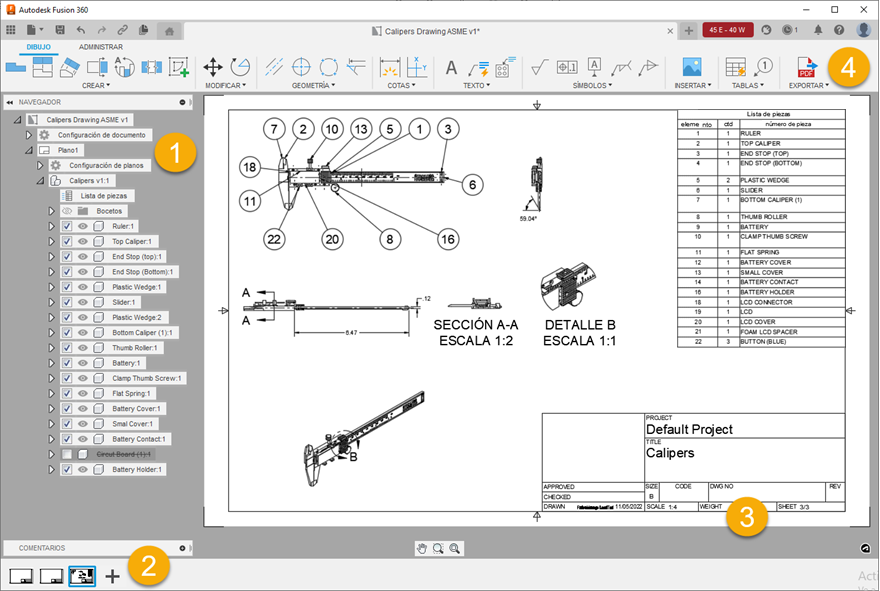Select the Pan hand tool
Image resolution: width=880 pixels, height=591 pixels.
click(422, 548)
